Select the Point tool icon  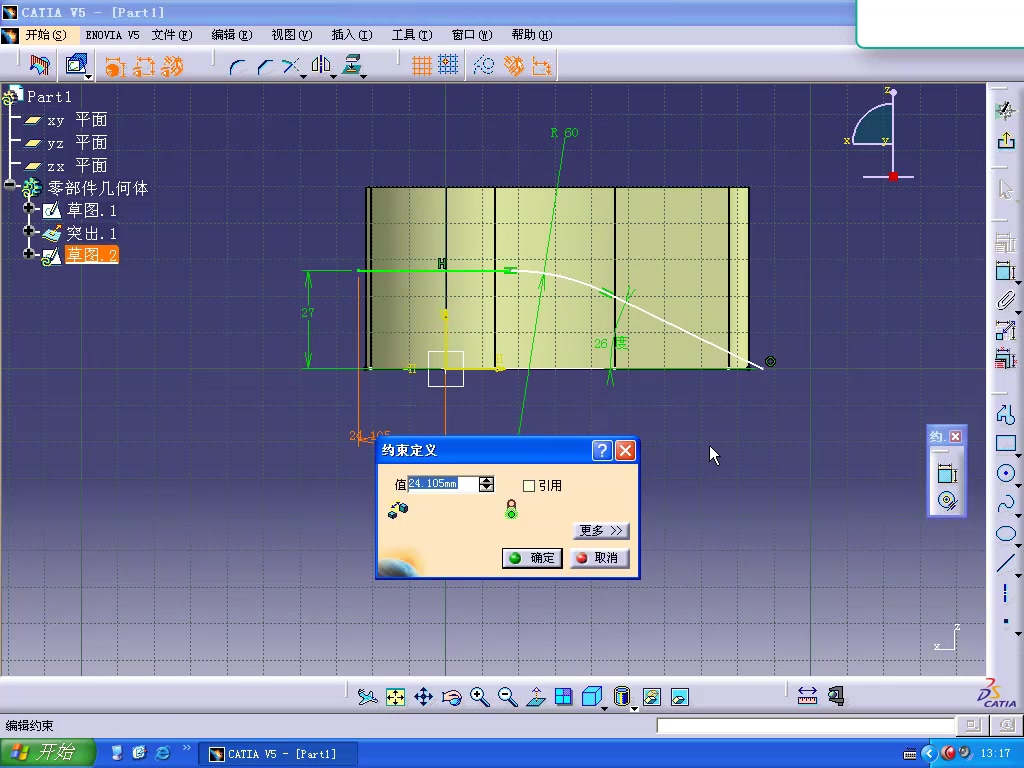(1006, 621)
